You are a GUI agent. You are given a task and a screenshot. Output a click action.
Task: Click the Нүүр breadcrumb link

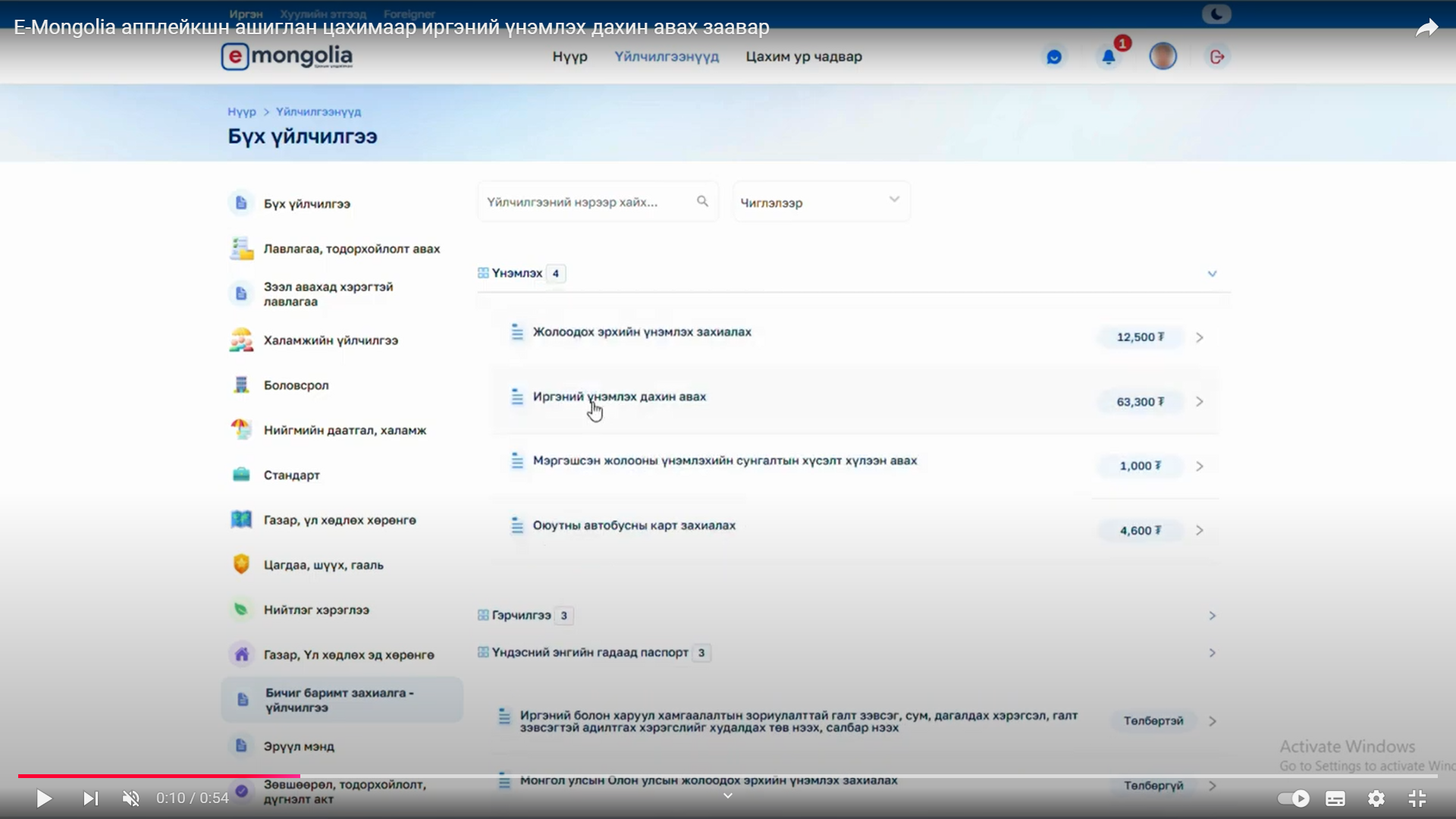(x=242, y=111)
